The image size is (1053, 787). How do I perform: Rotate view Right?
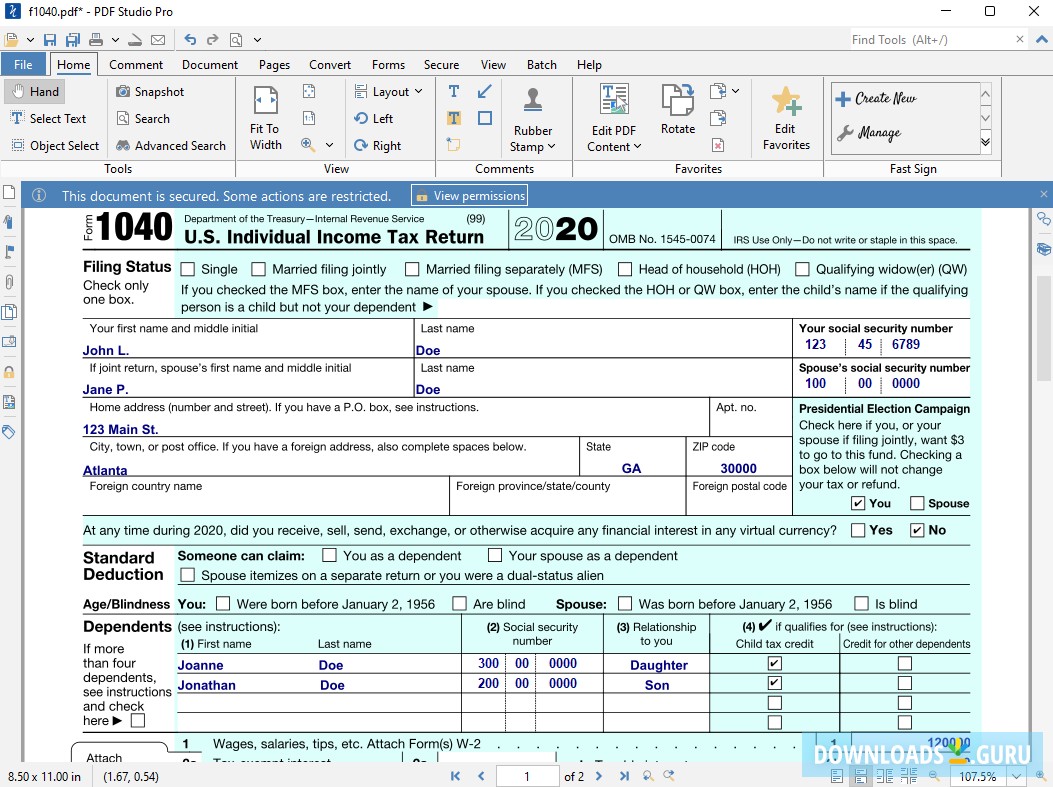click(x=377, y=146)
